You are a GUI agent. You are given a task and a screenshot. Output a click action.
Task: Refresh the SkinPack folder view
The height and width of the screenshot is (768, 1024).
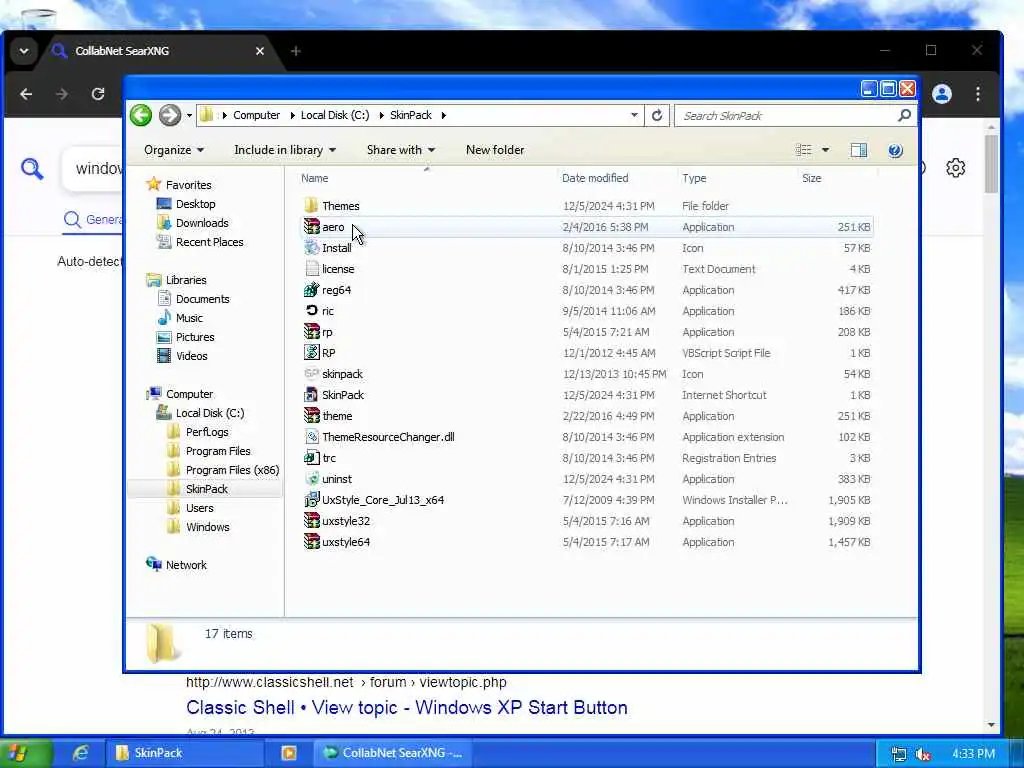click(657, 116)
